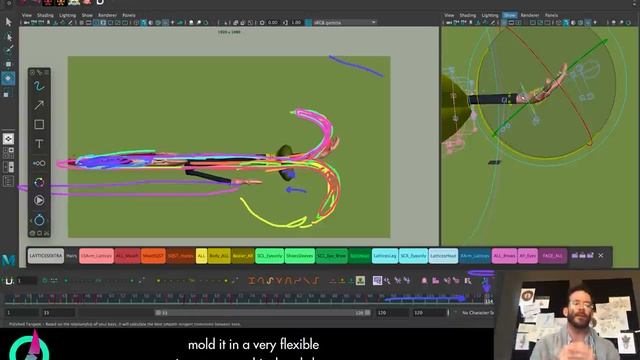640x360 pixels.
Task: Click the green ShoesSleeves button
Action: (300, 256)
